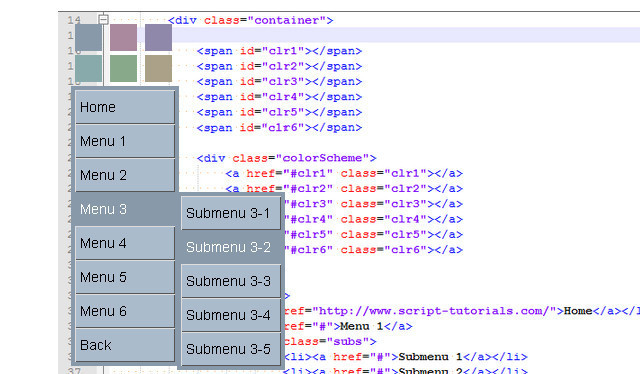Click line number 14 in the gutter
Viewport: 640px width, 374px height.
(74, 20)
